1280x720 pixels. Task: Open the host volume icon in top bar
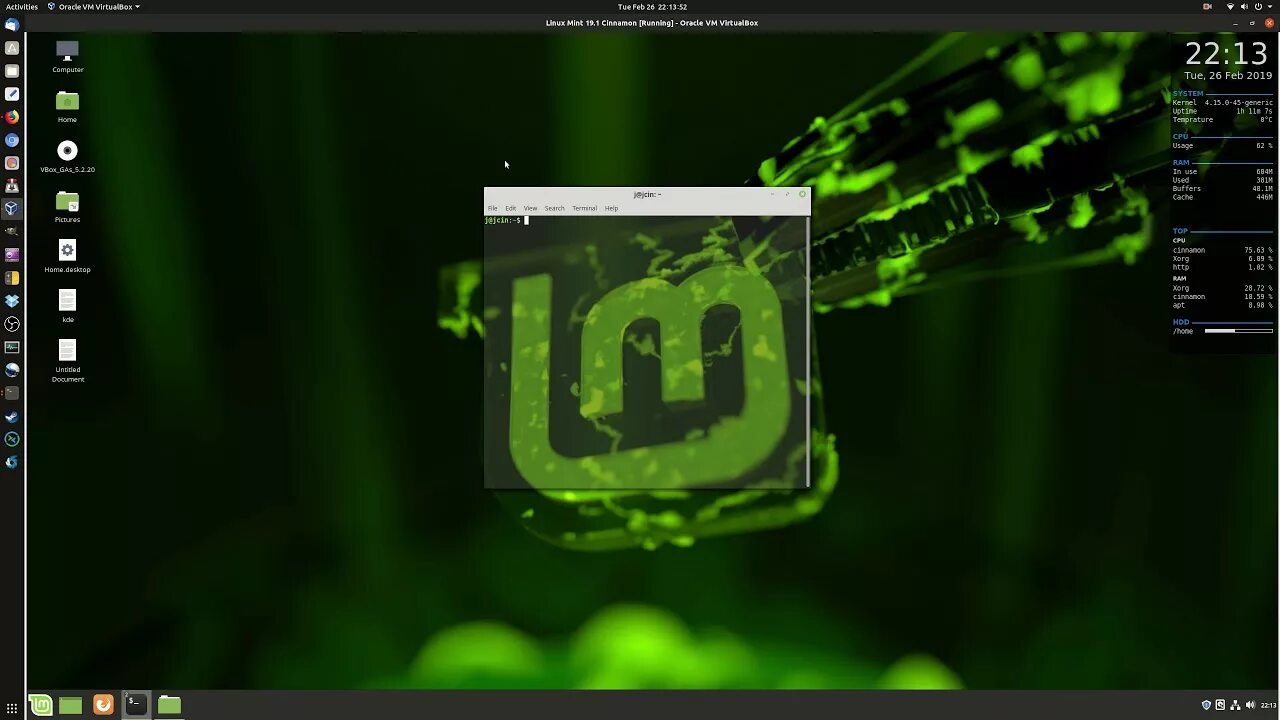pyautogui.click(x=1244, y=7)
